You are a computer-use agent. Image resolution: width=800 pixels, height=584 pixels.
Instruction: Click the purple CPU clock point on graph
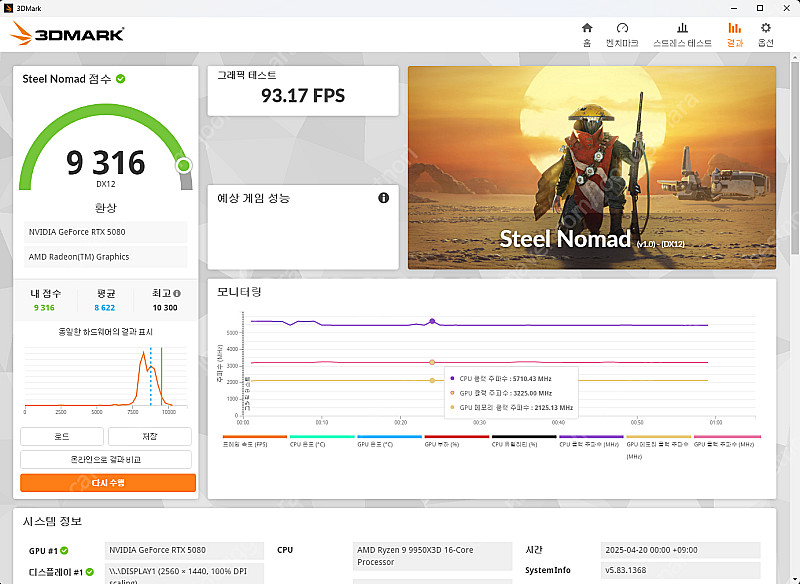[x=432, y=321]
